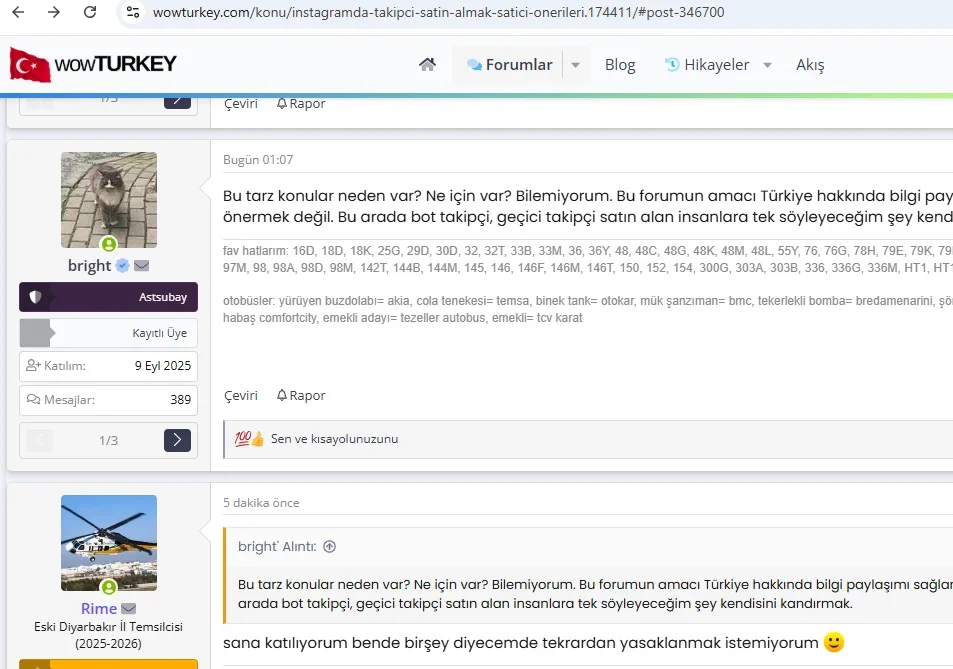Click the home icon in the navigation bar
Screen dimensions: 953x669
coord(427,63)
